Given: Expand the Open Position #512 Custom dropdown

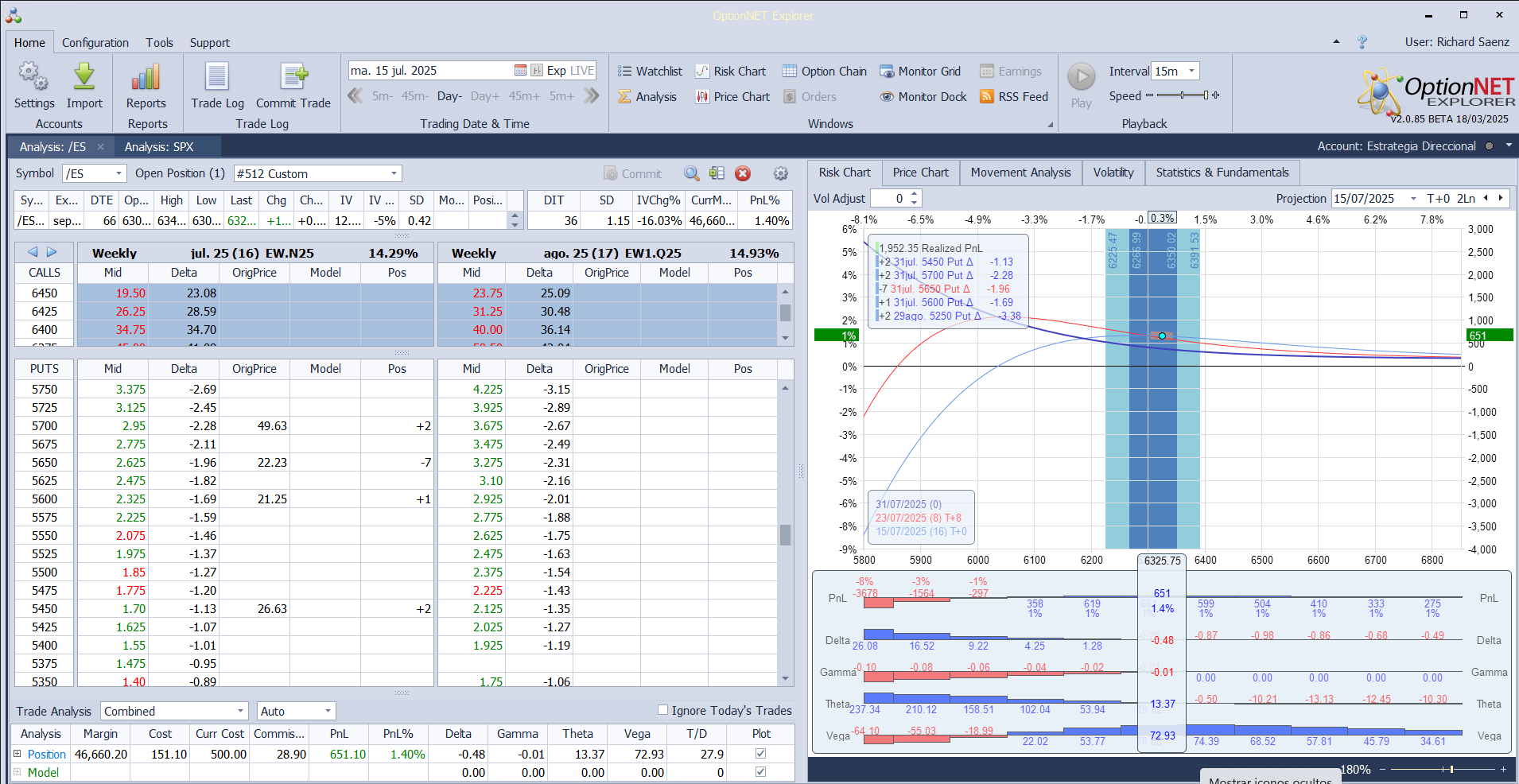Looking at the screenshot, I should pos(394,173).
